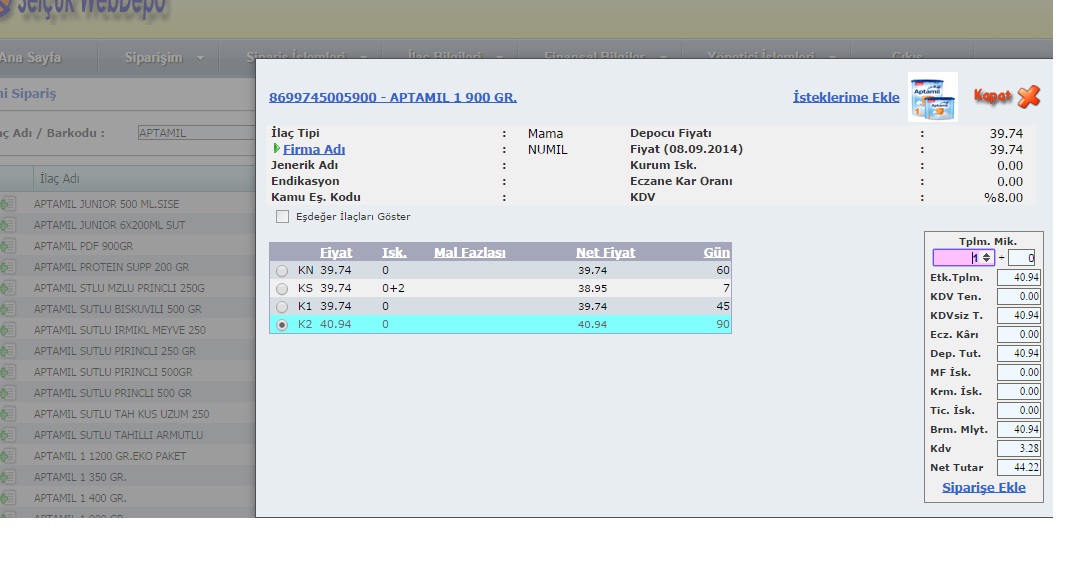This screenshot has width=1066, height=571.
Task: Click the KDV rate value %8.00
Action: [1003, 198]
